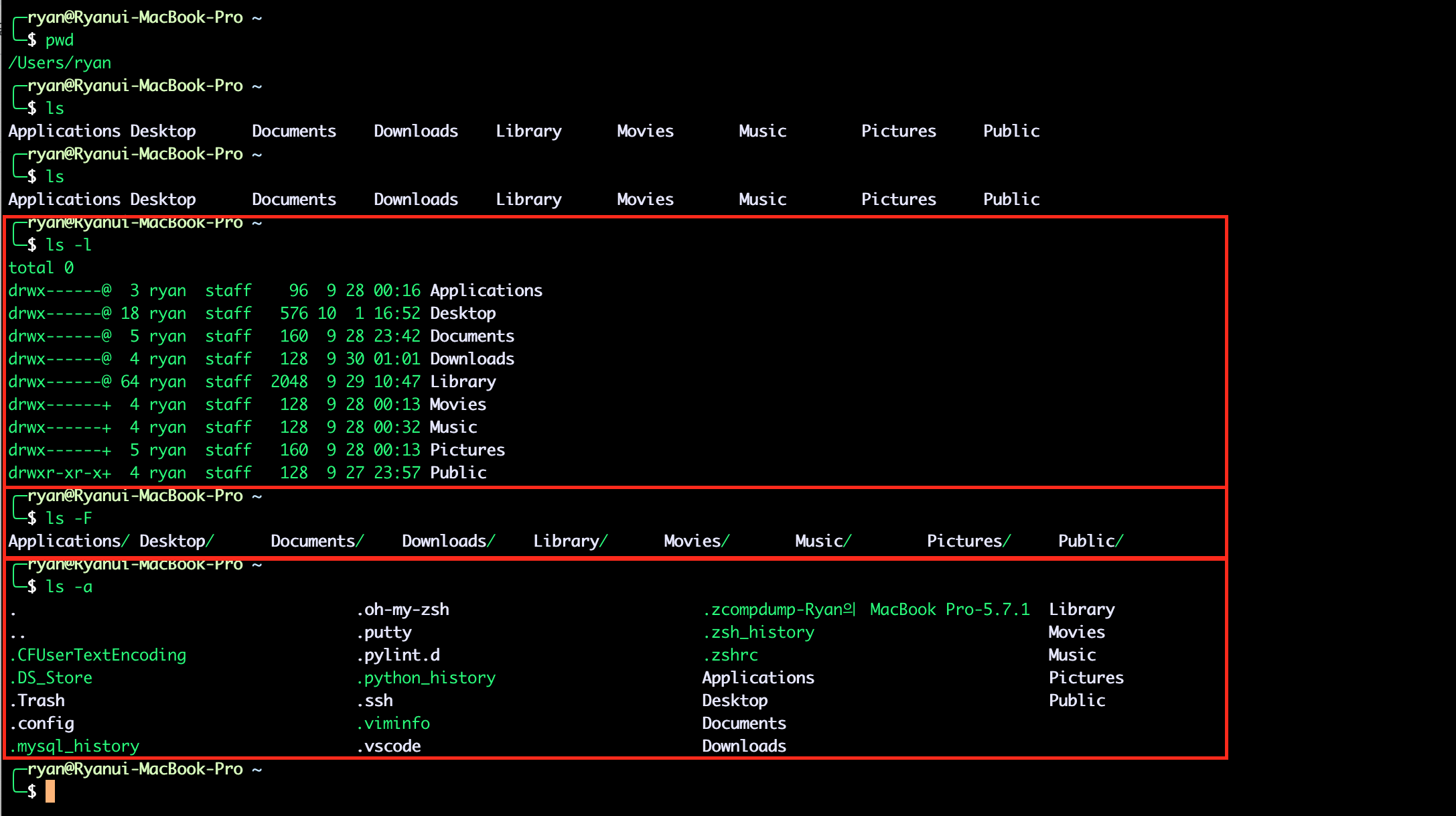Click 'Library' in the ls -l listing

pyautogui.click(x=463, y=382)
